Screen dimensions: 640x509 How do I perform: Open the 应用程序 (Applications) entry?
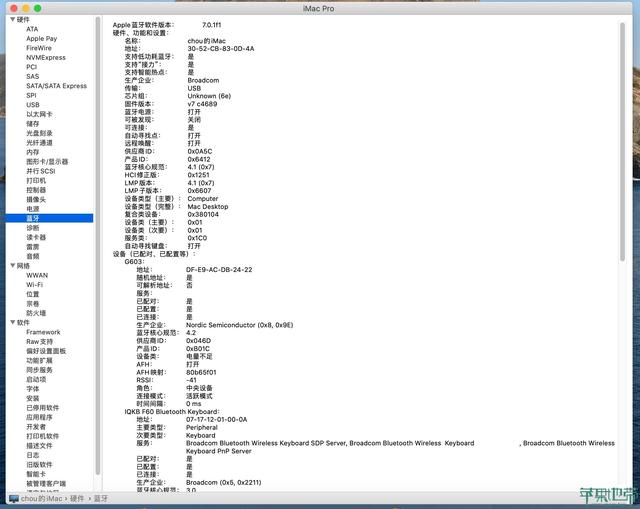[x=39, y=417]
